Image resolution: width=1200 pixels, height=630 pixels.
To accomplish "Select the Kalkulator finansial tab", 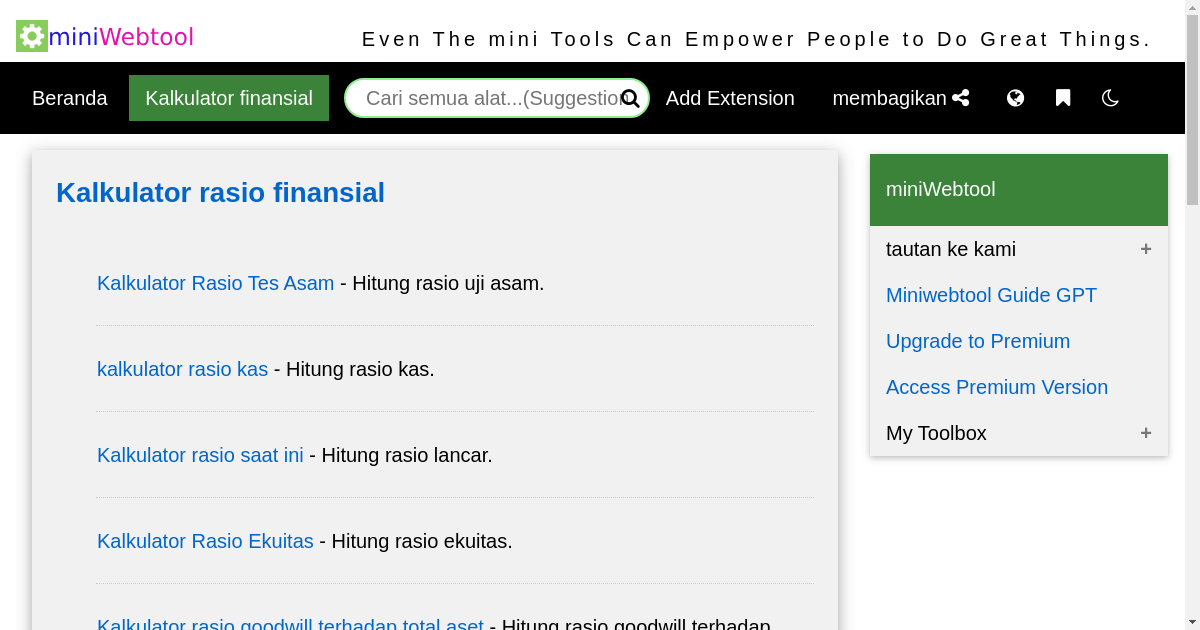I will (228, 98).
